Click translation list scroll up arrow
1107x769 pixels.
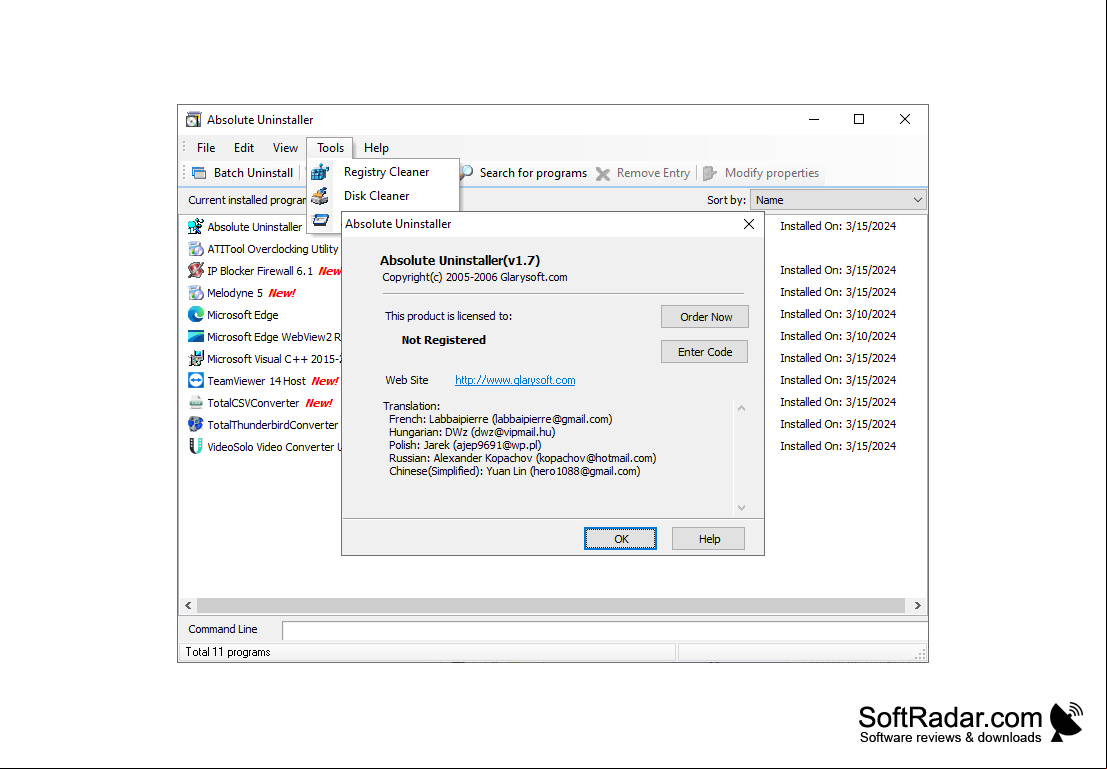[741, 408]
